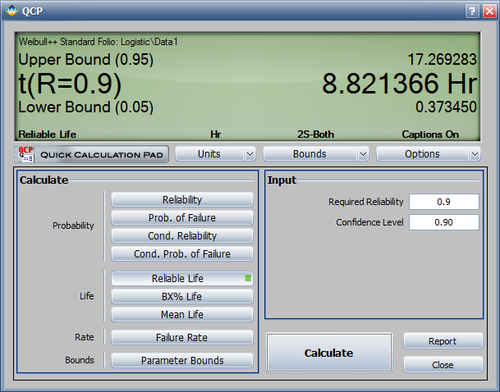This screenshot has height=392, width=500.
Task: Choose the Cond. Reliability option
Action: 182,236
